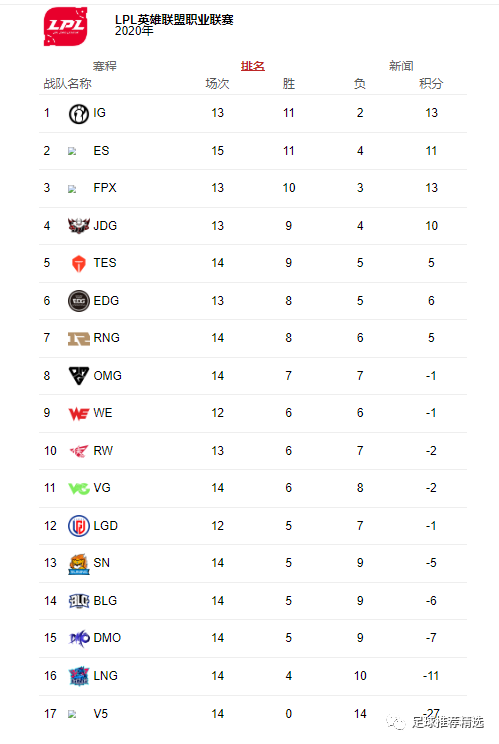Viewport: 499px width, 744px height.
Task: Open the BLG team logo
Action: tap(79, 601)
